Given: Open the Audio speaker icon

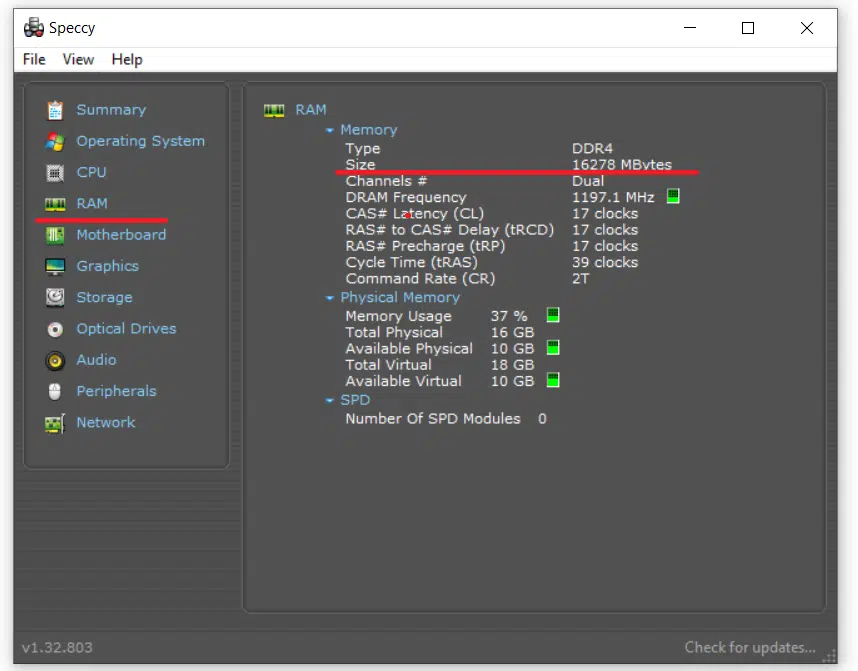Looking at the screenshot, I should 55,360.
